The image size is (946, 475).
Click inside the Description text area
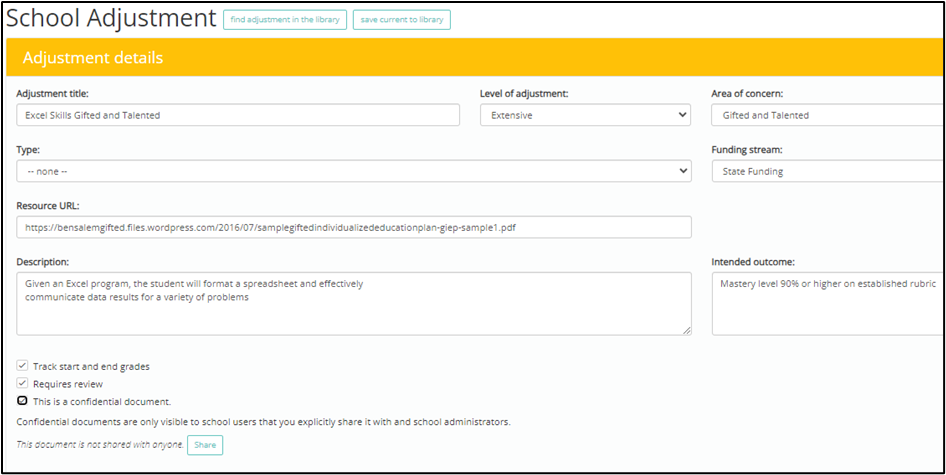(354, 304)
